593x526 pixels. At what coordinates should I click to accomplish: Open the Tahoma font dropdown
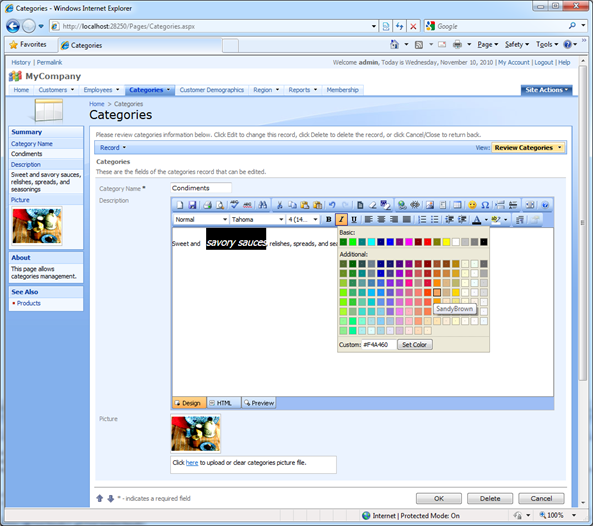pos(257,219)
